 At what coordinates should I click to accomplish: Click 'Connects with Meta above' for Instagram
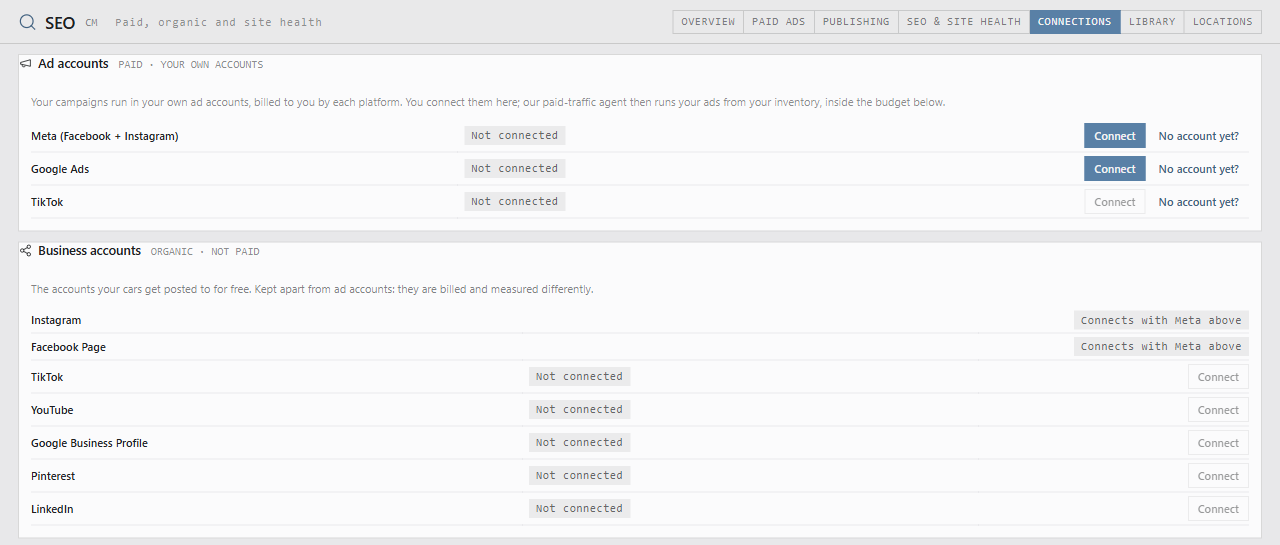tap(1161, 321)
